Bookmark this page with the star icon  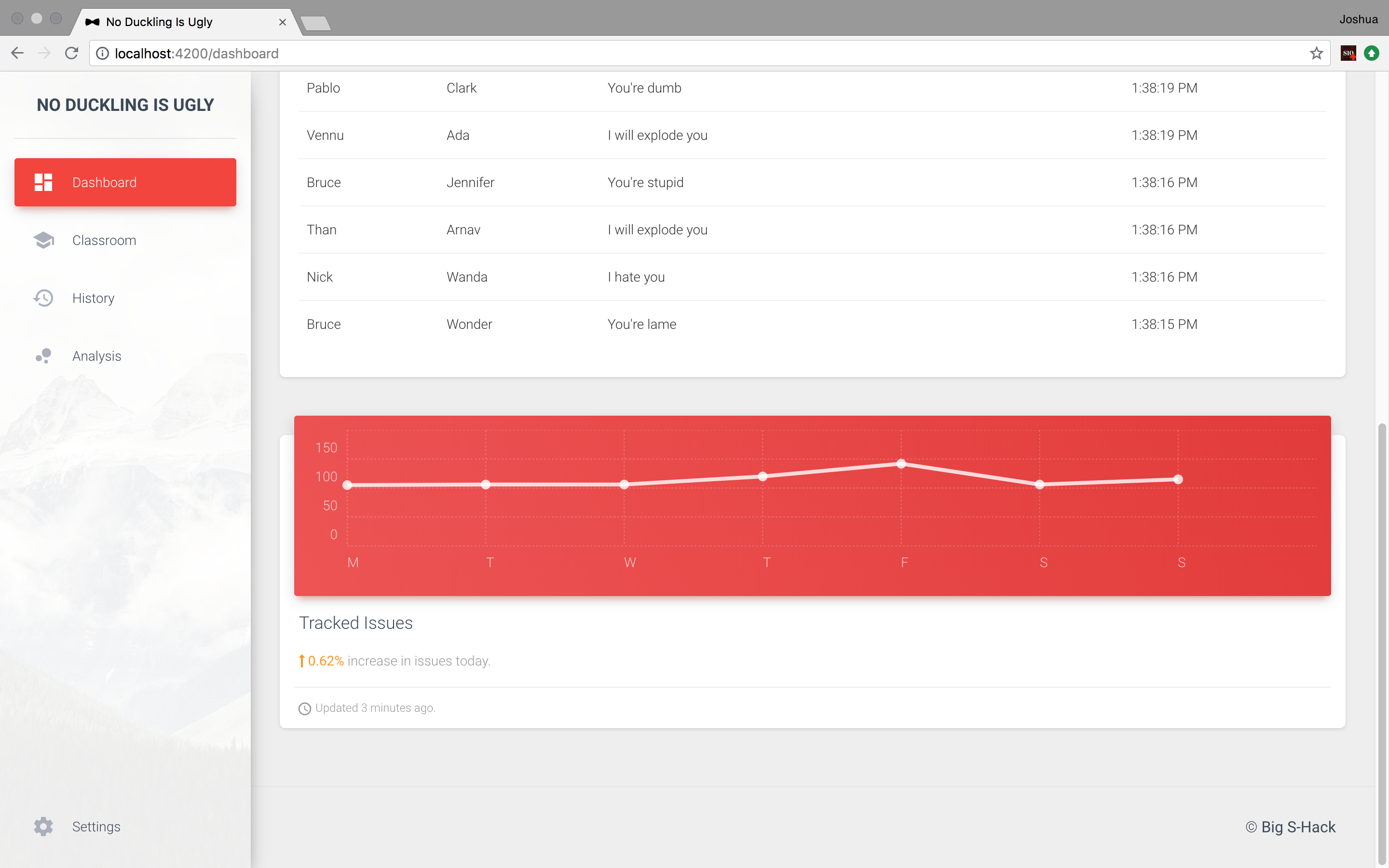(1316, 54)
